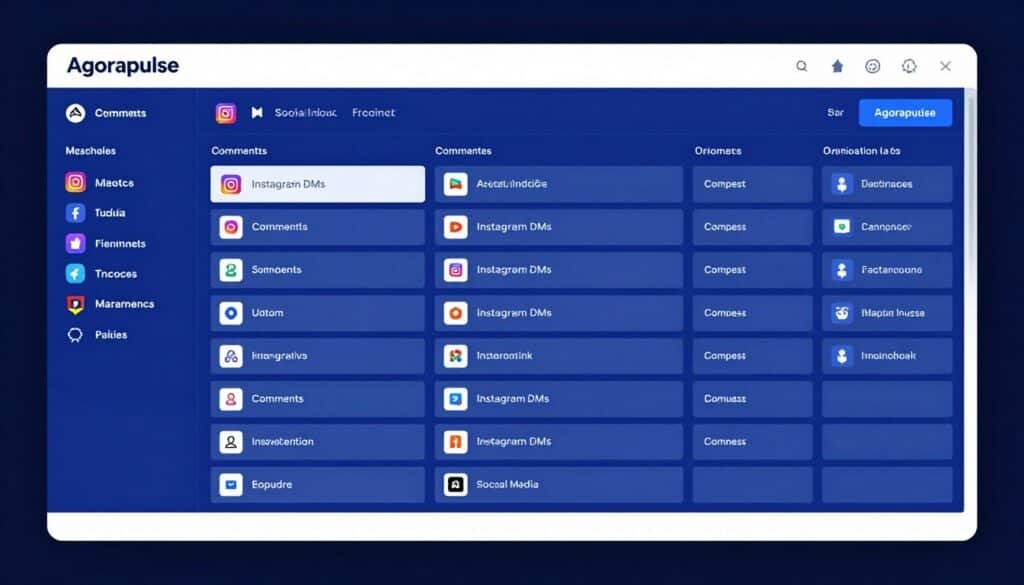Screen dimensions: 1024x585
Task: Select the highlighted Instagram DMs row
Action: pyautogui.click(x=317, y=184)
